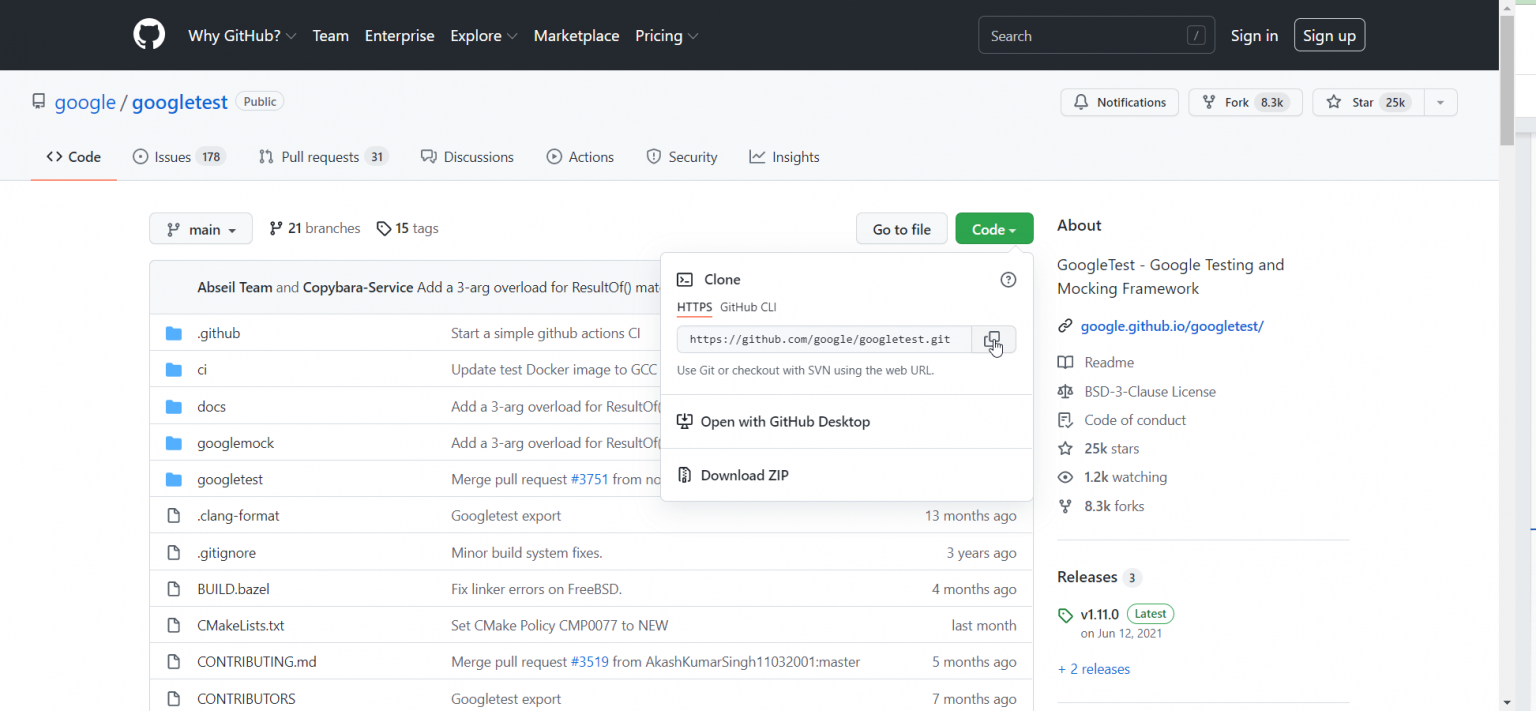The image size is (1536, 711).
Task: Open the star list dropdown arrow
Action: pos(1440,102)
